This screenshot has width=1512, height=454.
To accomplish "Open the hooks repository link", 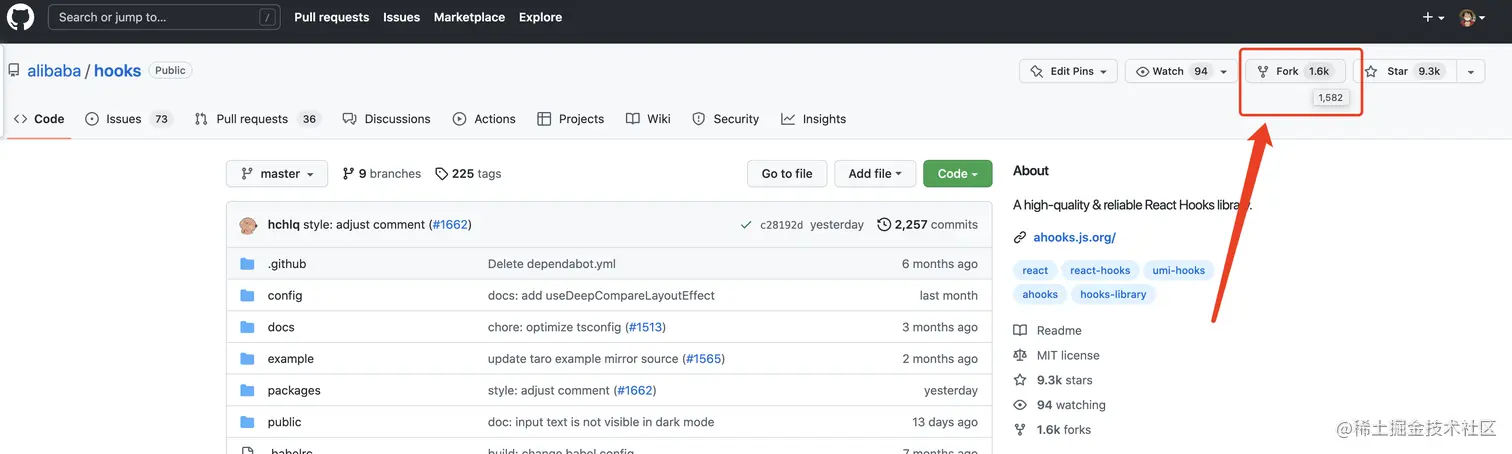I will [117, 71].
